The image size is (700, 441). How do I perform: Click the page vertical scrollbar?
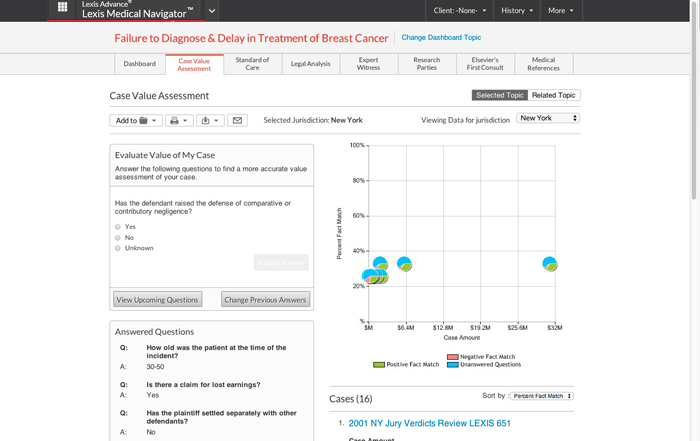coord(694,99)
